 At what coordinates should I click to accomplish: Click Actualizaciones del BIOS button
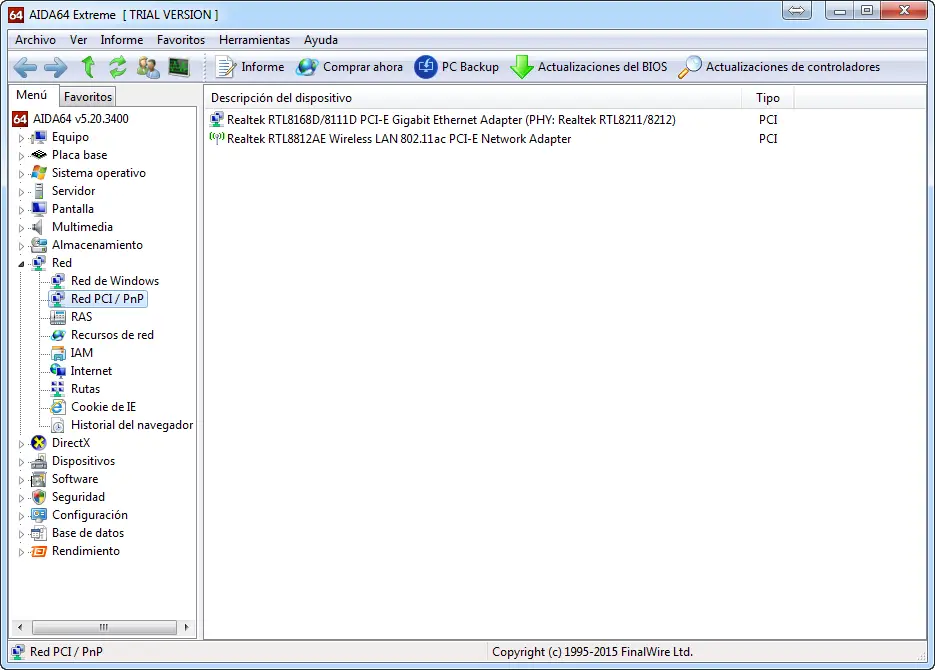[x=589, y=67]
